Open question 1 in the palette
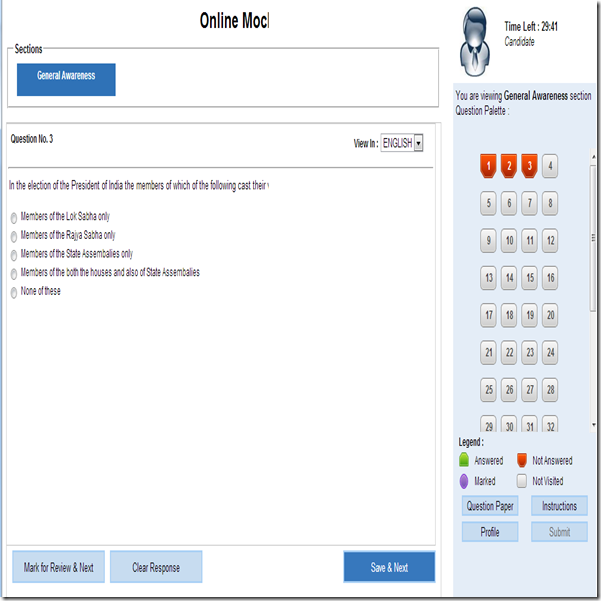The height and width of the screenshot is (601, 601). pyautogui.click(x=488, y=166)
